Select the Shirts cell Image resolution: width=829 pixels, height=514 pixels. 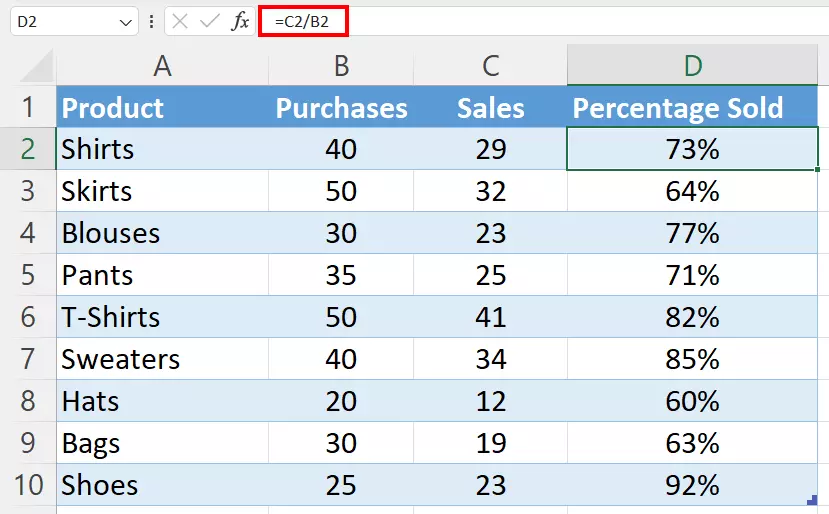(x=162, y=149)
